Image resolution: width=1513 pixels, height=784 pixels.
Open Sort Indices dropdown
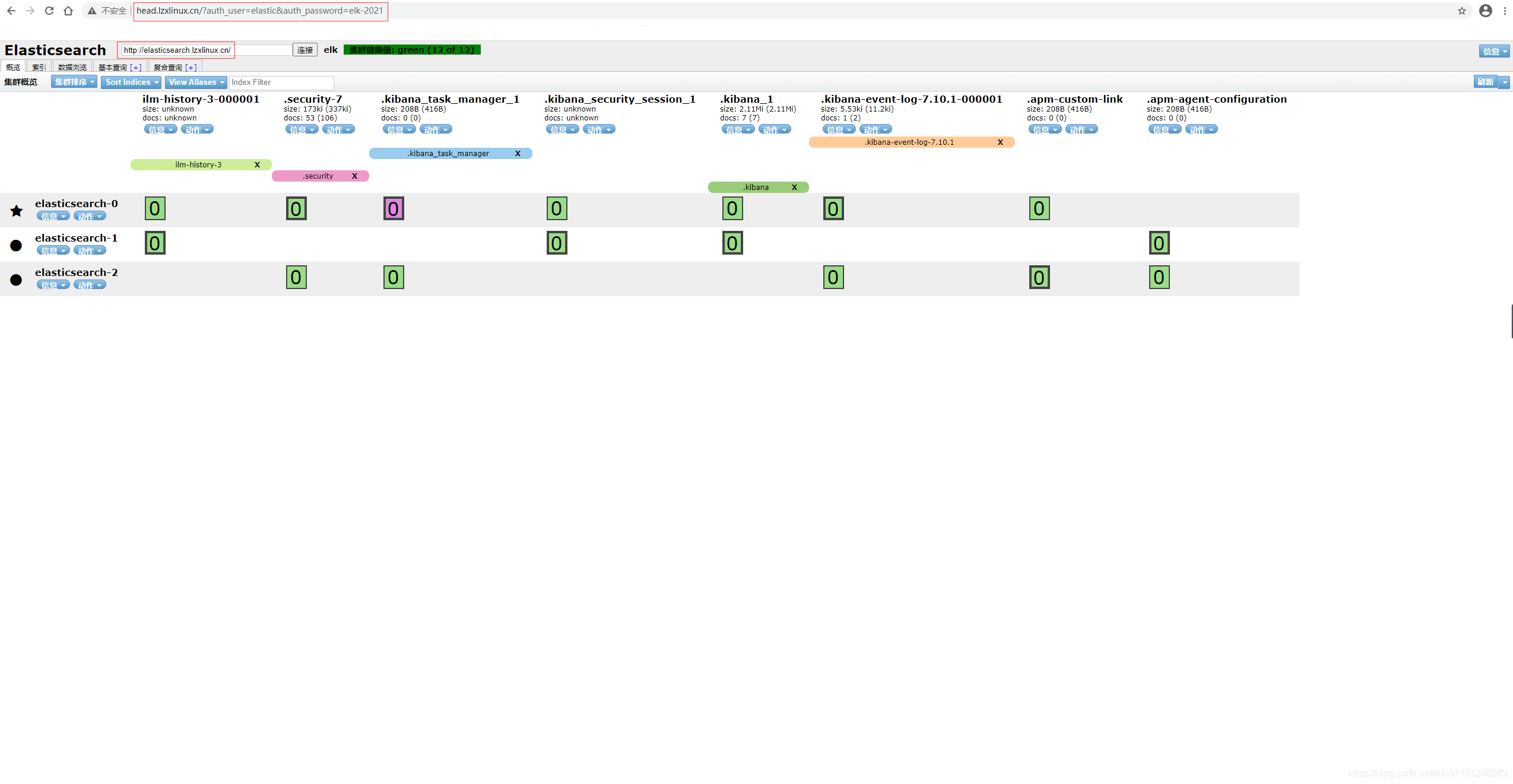click(x=131, y=82)
